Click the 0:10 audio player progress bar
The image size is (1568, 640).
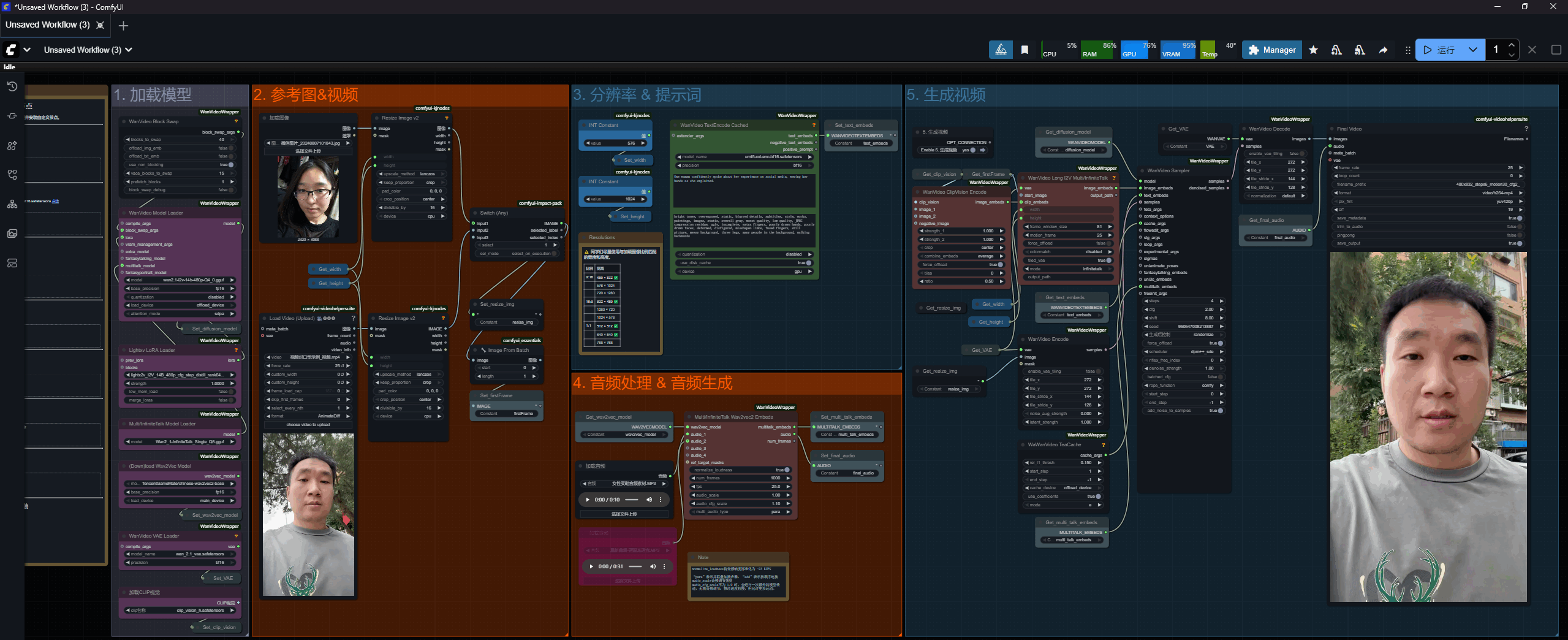click(631, 500)
